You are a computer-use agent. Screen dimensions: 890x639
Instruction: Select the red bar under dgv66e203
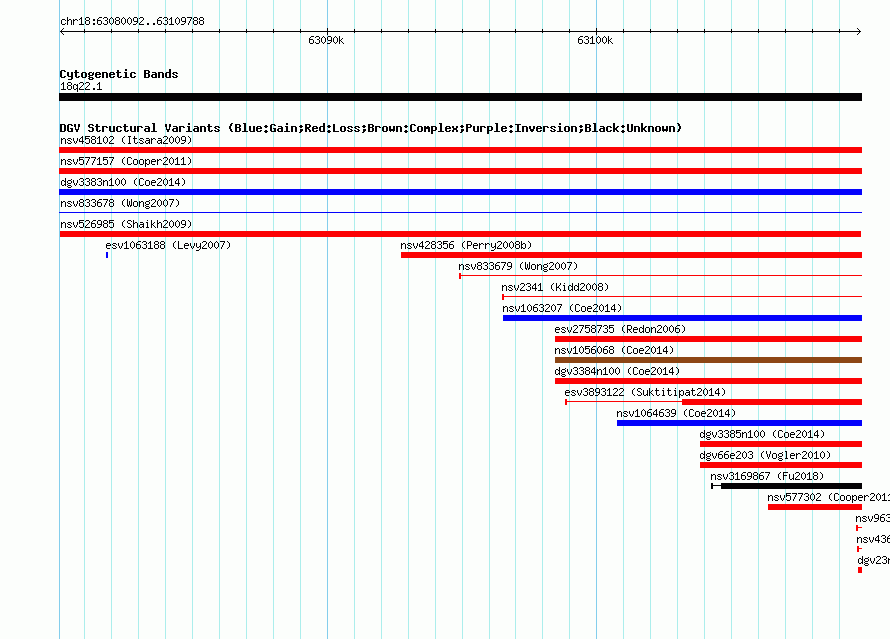(781, 465)
